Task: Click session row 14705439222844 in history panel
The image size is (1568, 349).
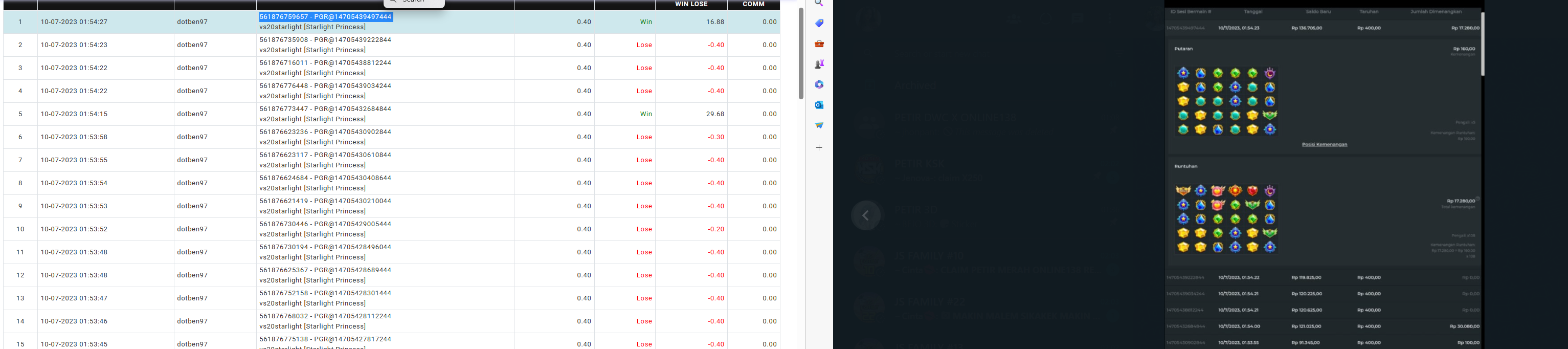Action: (x=1323, y=278)
